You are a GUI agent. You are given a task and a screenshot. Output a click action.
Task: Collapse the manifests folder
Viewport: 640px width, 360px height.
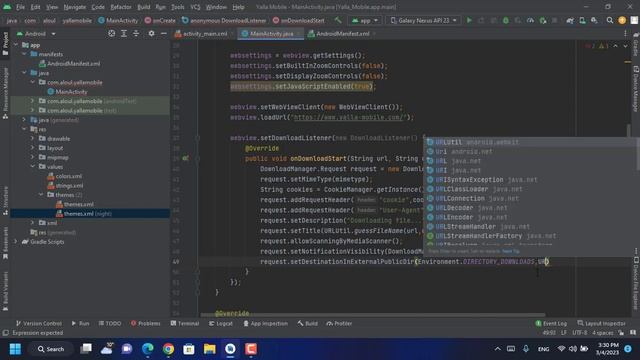24,54
